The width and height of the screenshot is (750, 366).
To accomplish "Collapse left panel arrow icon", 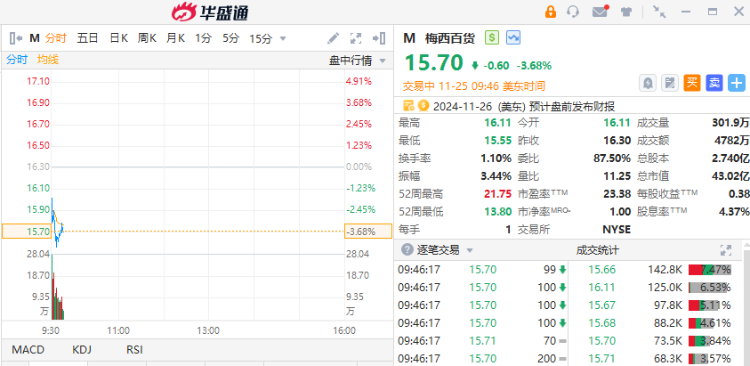I will (16, 38).
